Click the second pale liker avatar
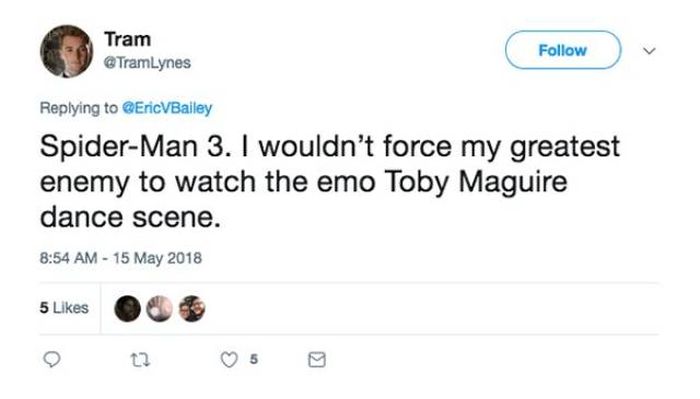The image size is (700, 399). coord(159,309)
